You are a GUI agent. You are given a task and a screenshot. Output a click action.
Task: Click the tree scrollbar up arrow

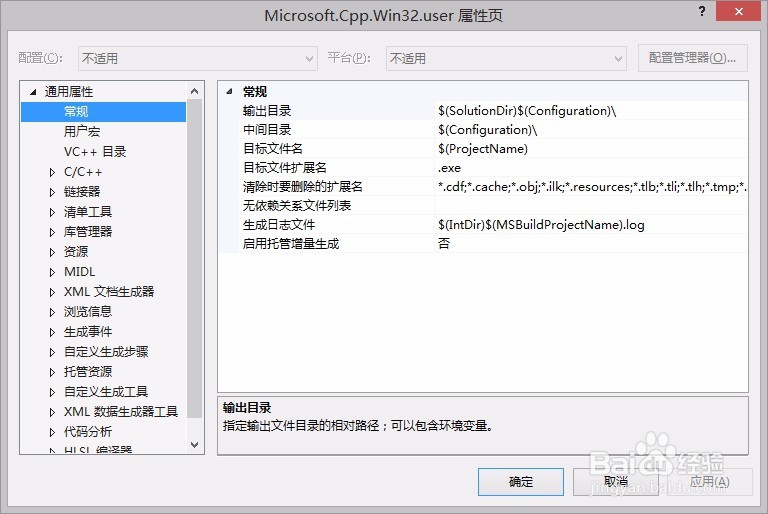pyautogui.click(x=194, y=91)
